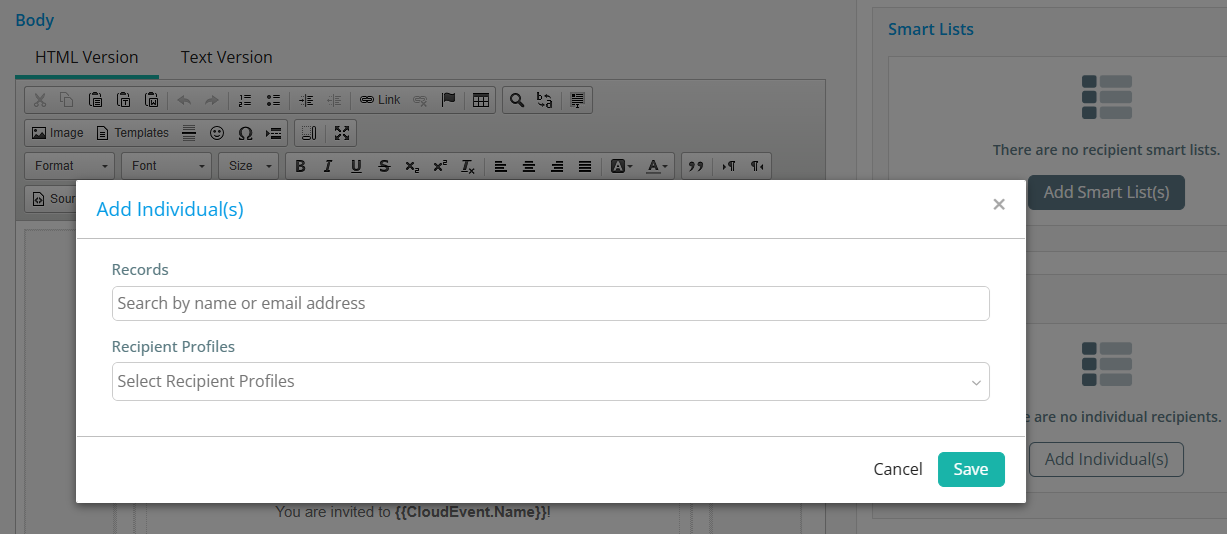The width and height of the screenshot is (1227, 534).
Task: Maximize the editor with the expand icon
Action: point(342,133)
